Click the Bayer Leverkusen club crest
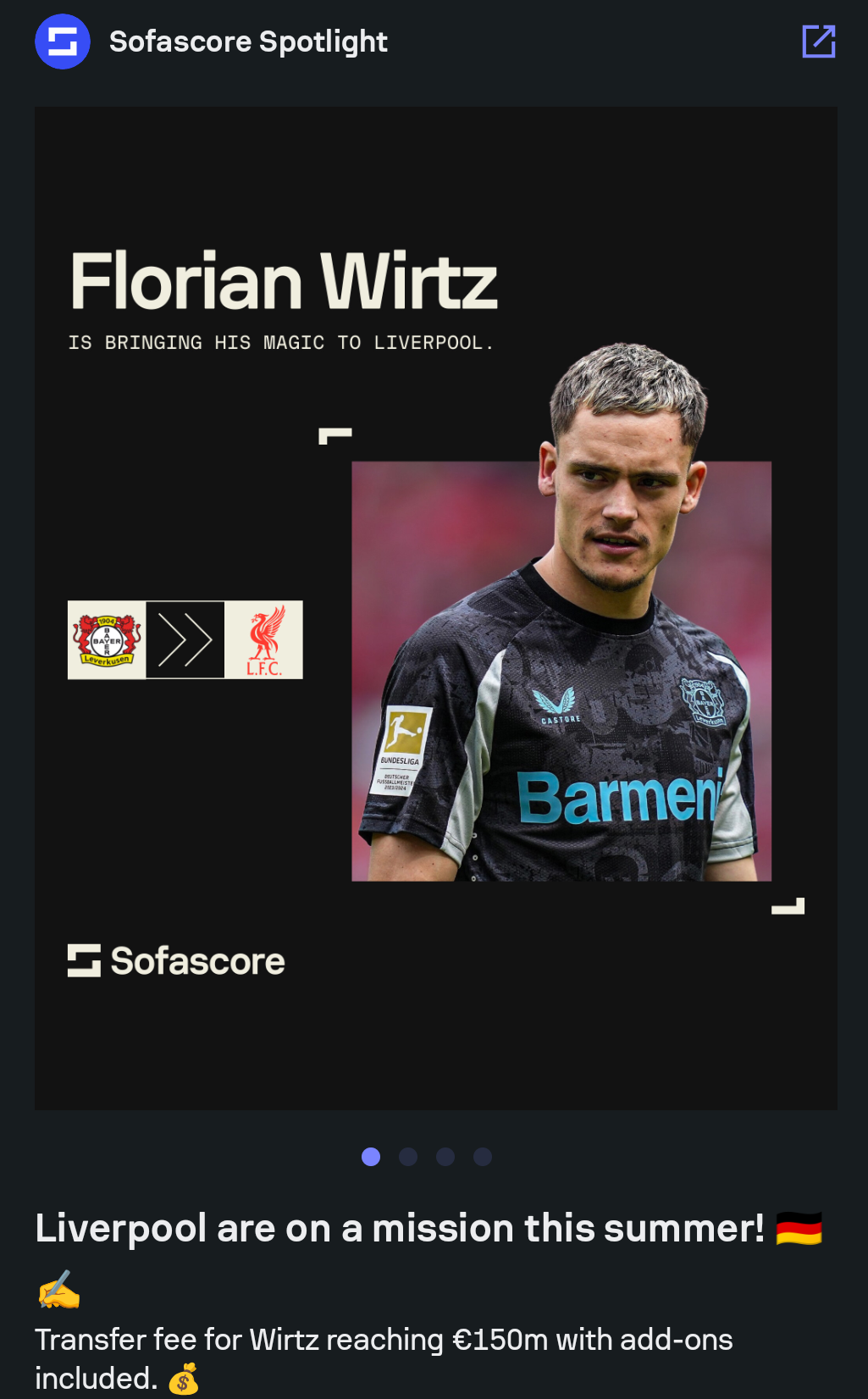This screenshot has width=868, height=1399. point(107,640)
